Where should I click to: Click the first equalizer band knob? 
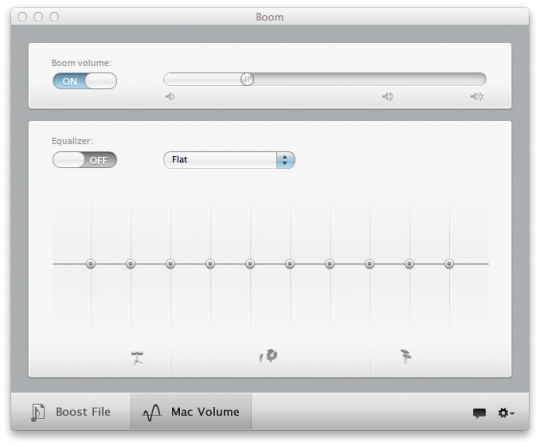pos(91,264)
